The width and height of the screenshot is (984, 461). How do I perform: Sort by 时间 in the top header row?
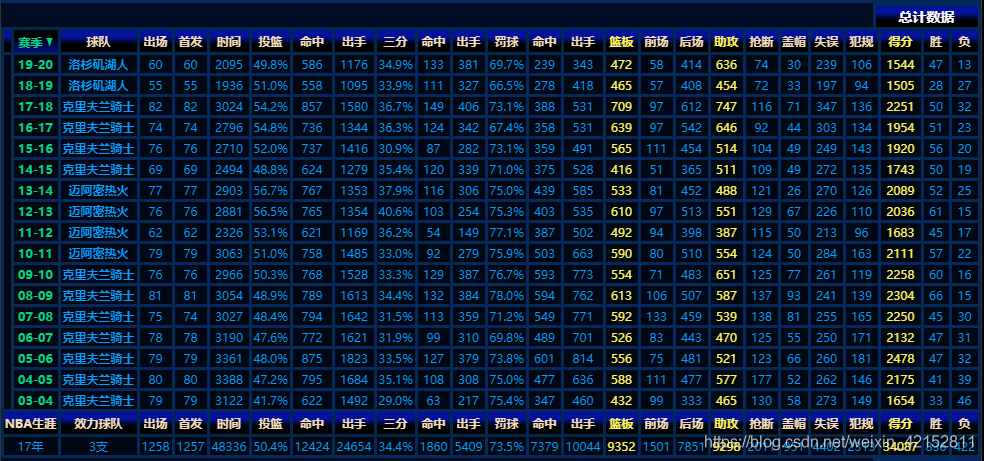(x=229, y=42)
